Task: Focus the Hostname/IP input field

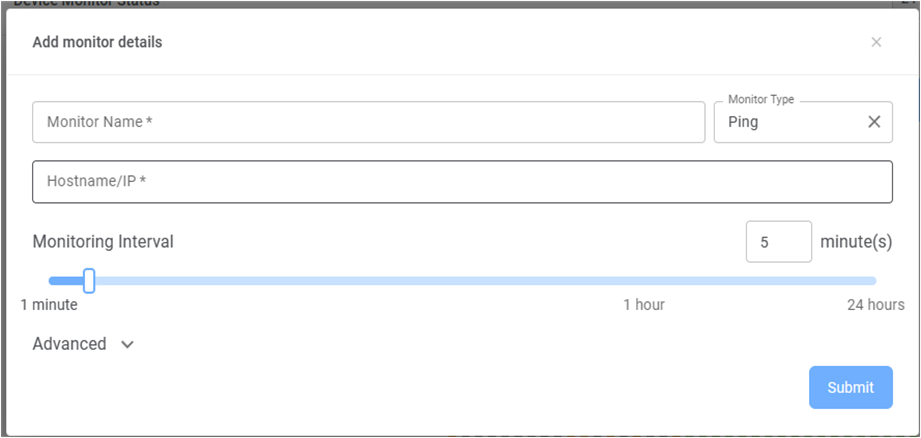Action: [x=462, y=182]
